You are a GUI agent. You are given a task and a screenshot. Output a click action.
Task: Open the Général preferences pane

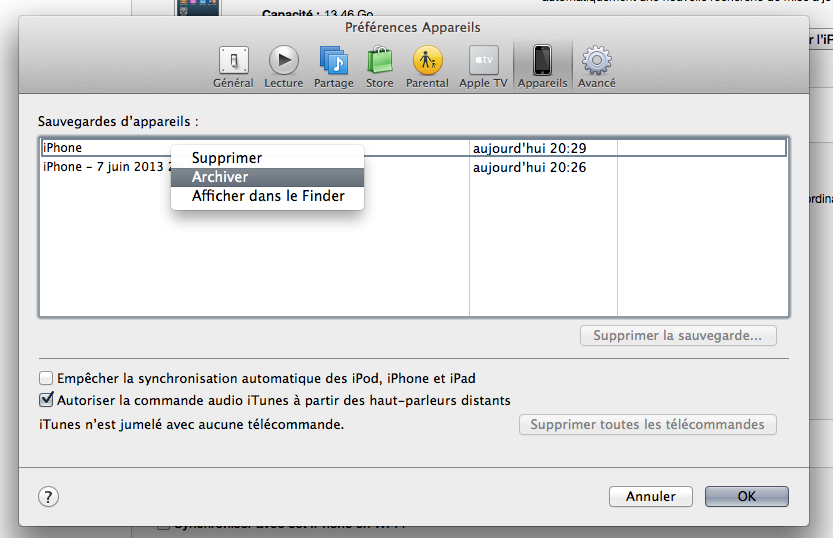coord(233,66)
